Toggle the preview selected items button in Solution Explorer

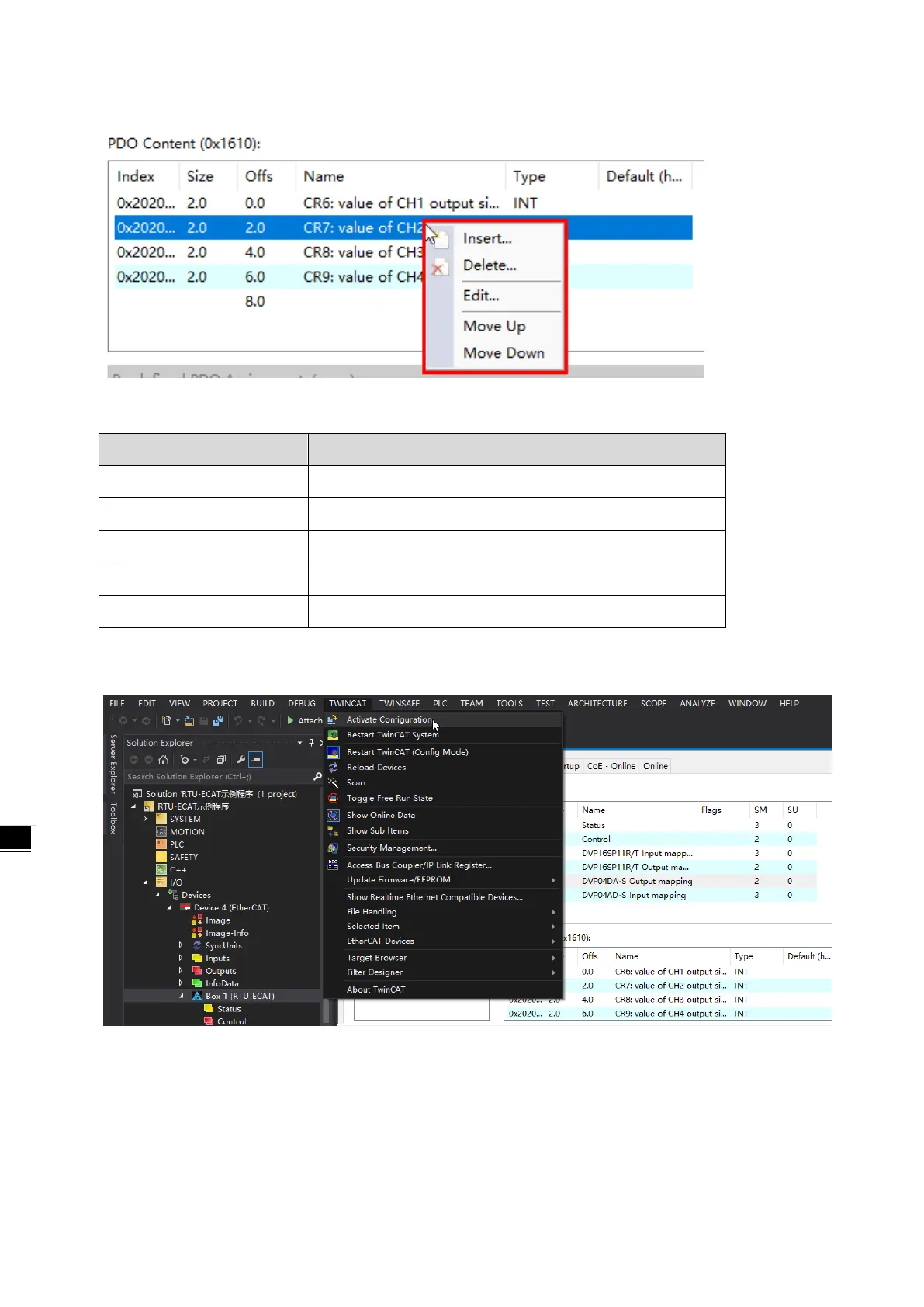tap(256, 760)
